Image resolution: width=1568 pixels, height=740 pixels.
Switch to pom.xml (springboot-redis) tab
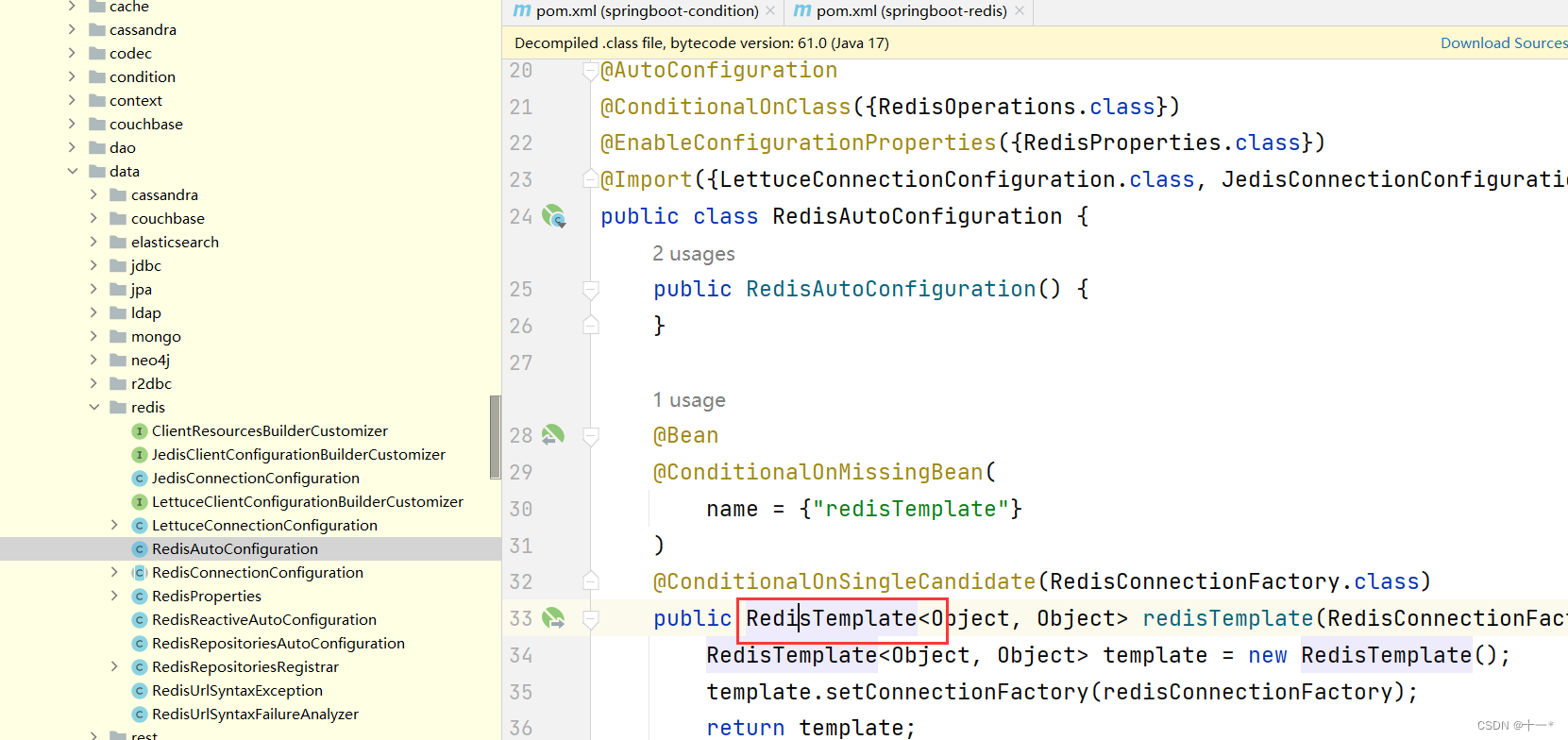[911, 11]
